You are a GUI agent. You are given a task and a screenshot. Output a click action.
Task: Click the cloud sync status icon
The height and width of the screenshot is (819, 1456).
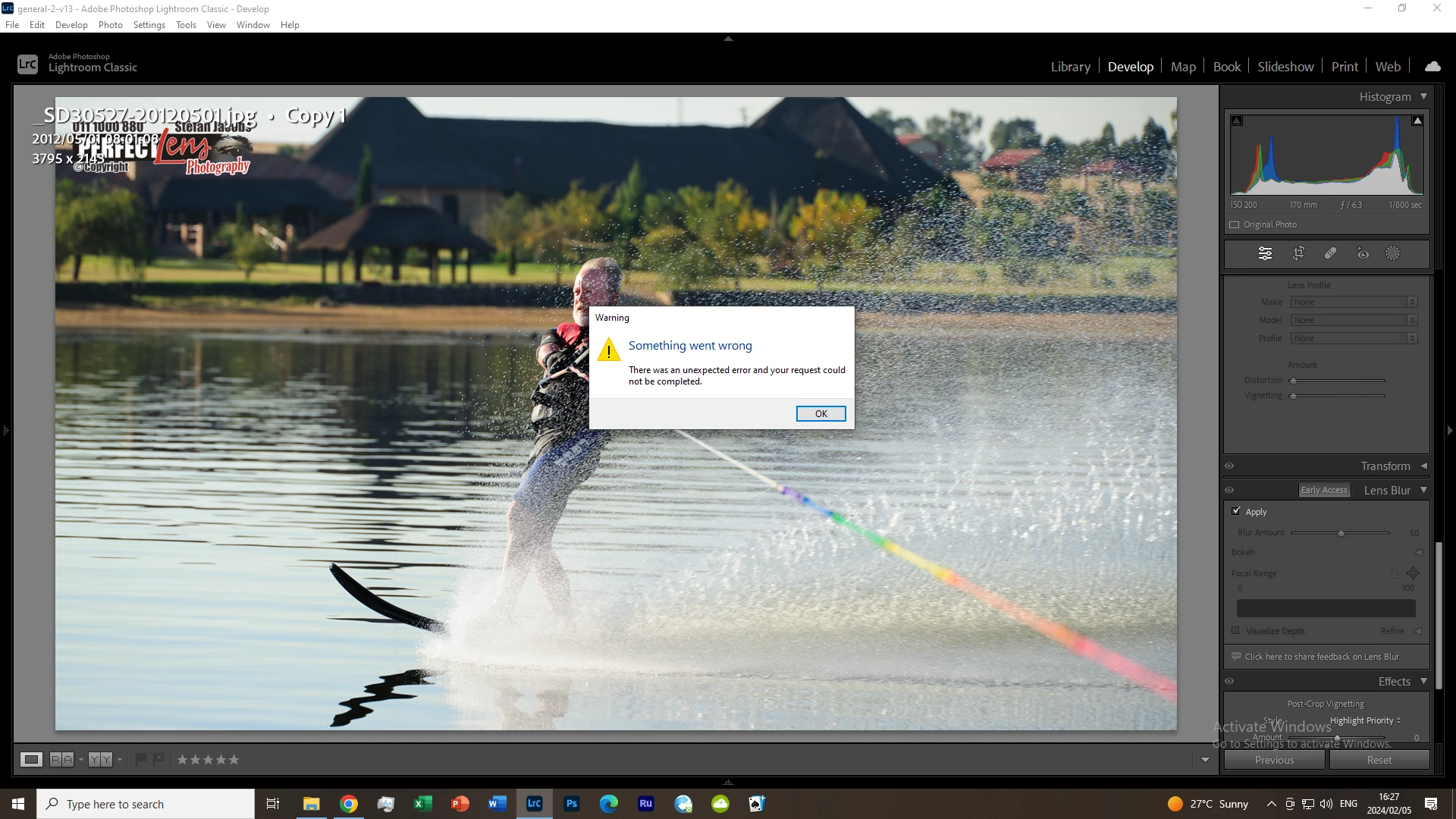pos(1432,67)
